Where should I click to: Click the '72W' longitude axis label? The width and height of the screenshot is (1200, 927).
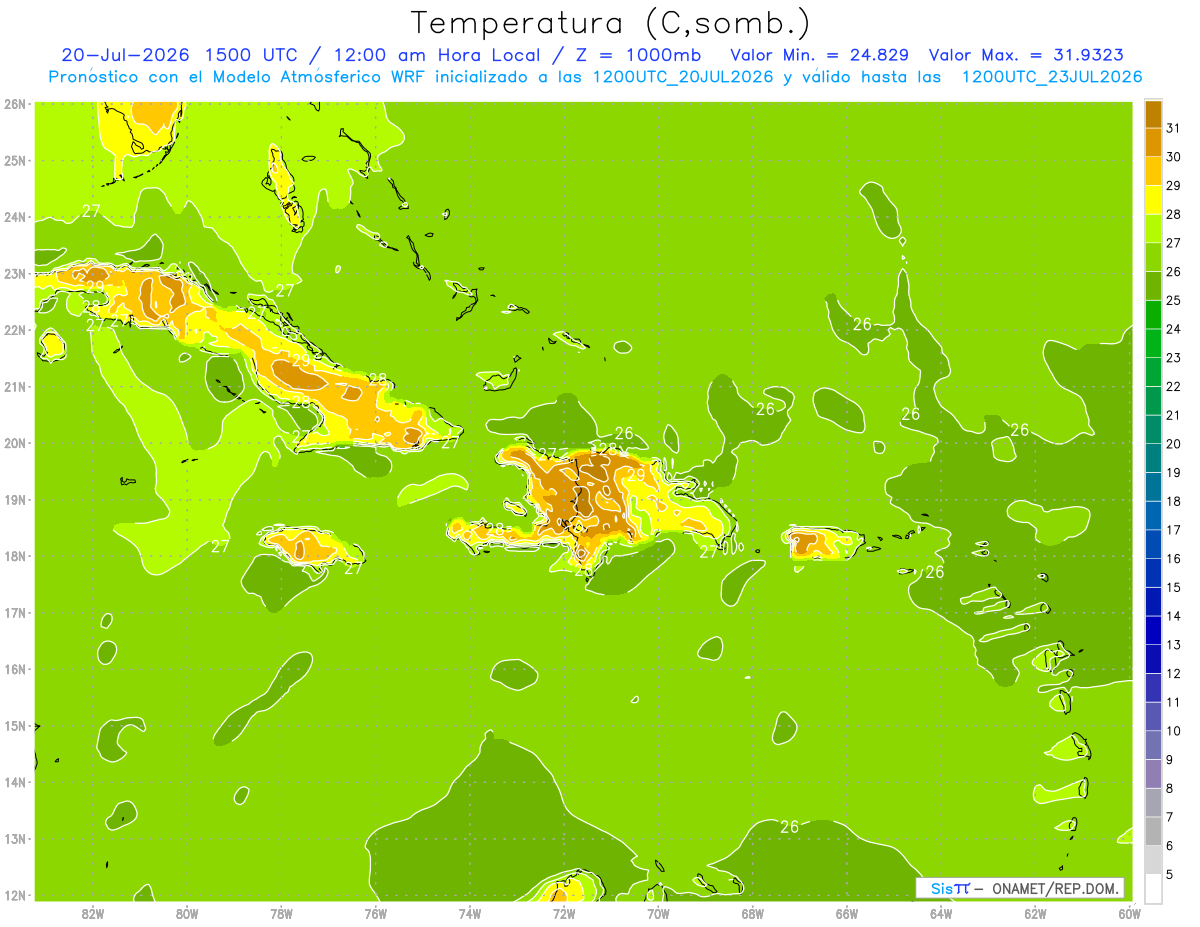pos(564,913)
